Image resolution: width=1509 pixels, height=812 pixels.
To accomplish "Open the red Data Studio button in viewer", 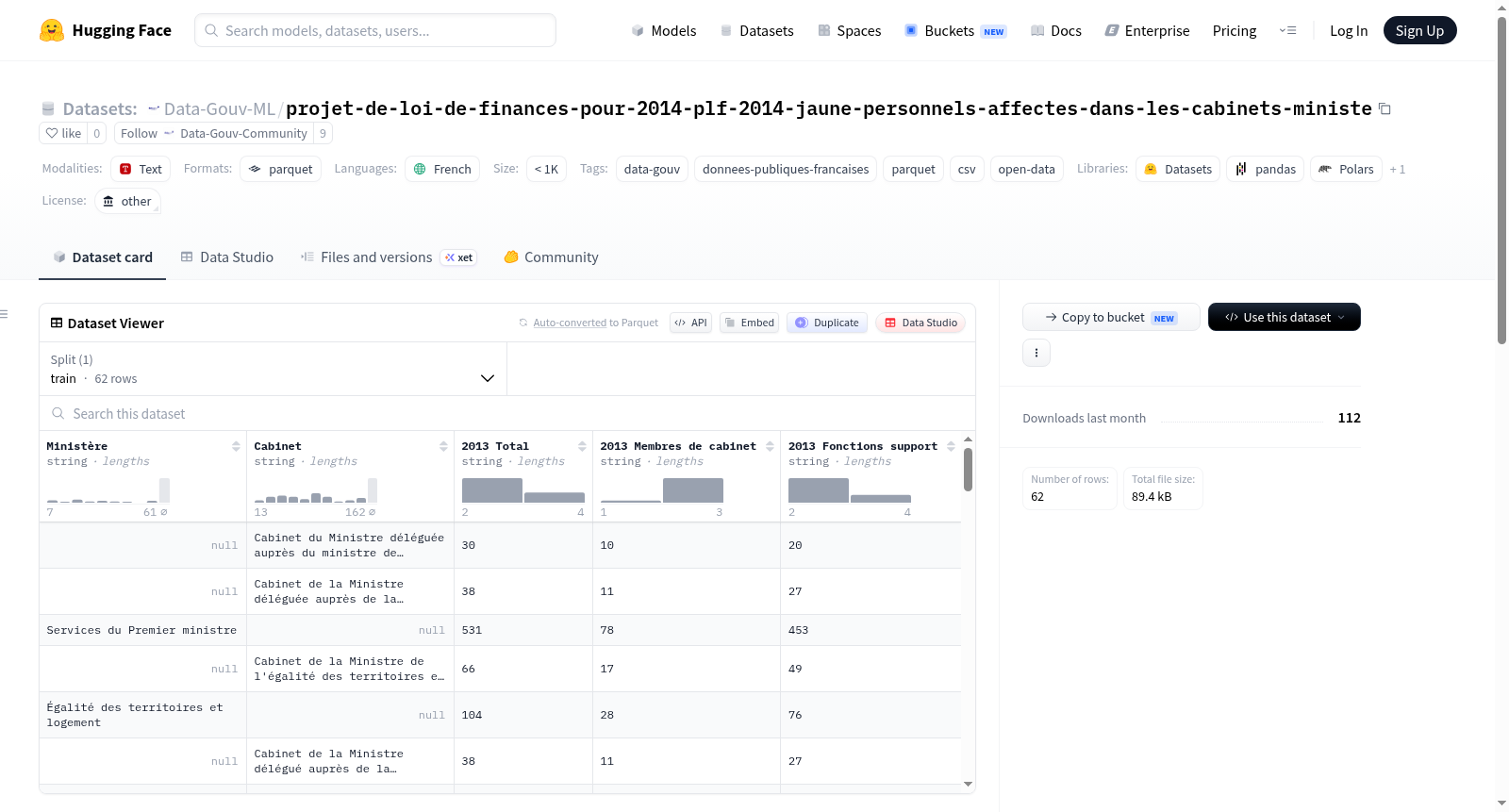I will (x=920, y=323).
